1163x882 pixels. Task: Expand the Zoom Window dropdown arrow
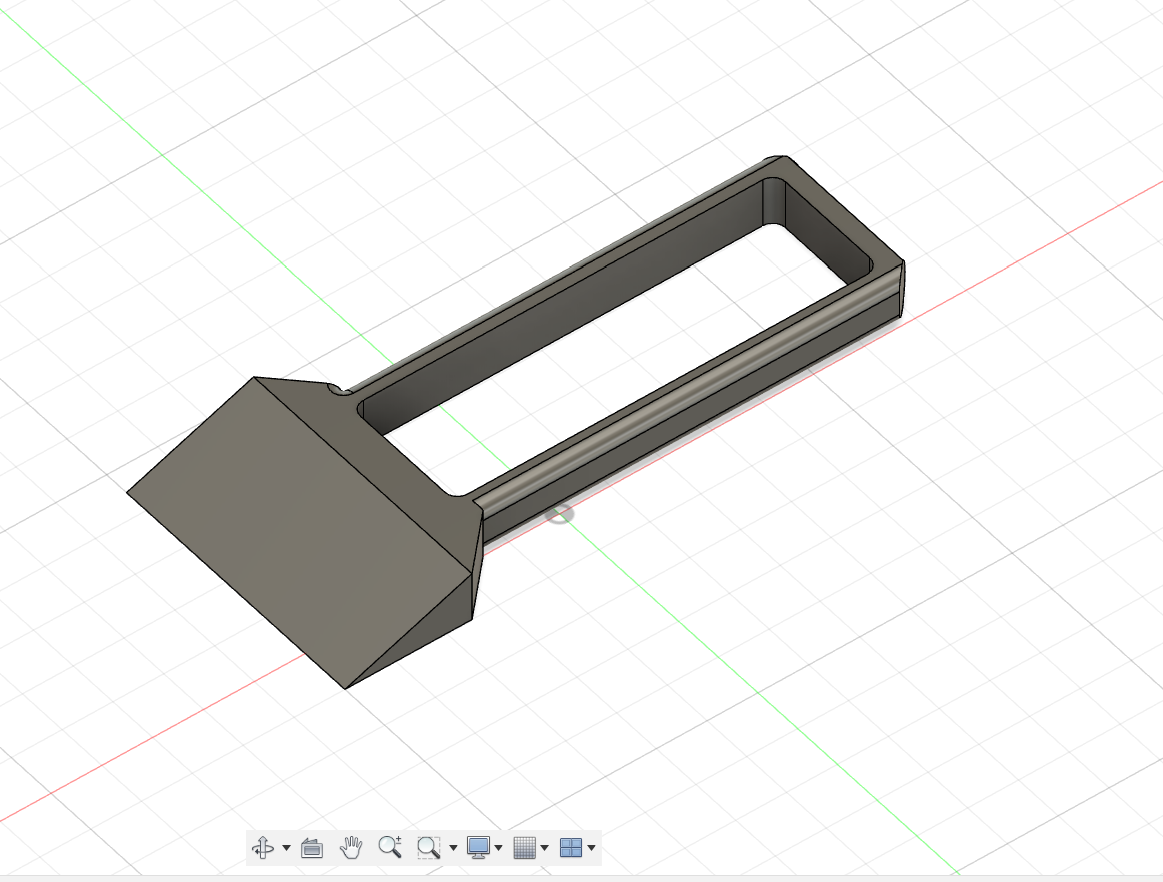[453, 848]
